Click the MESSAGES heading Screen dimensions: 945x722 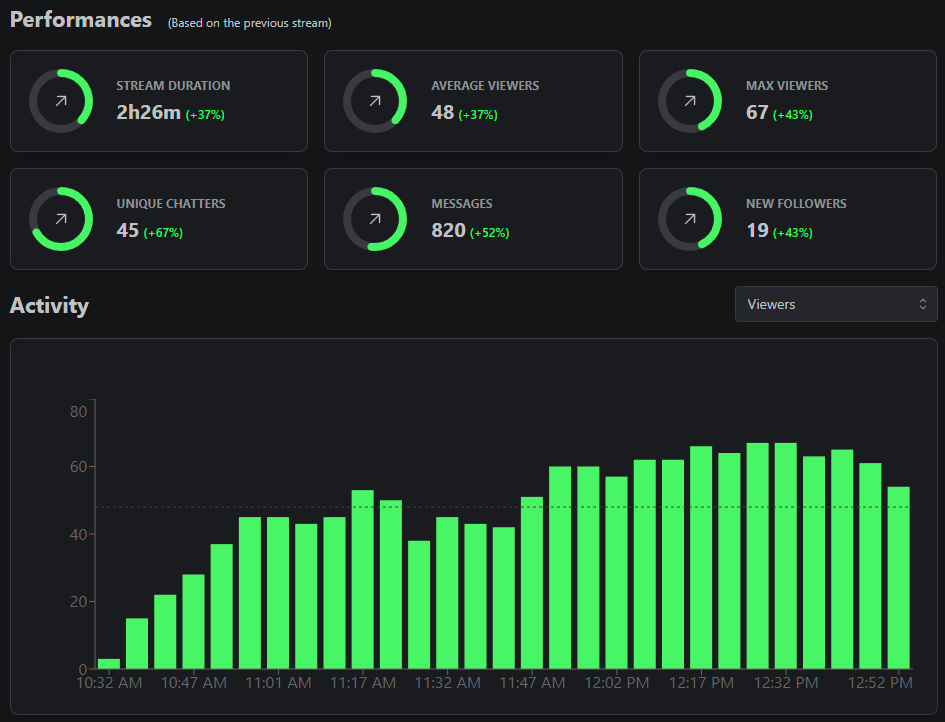(462, 204)
